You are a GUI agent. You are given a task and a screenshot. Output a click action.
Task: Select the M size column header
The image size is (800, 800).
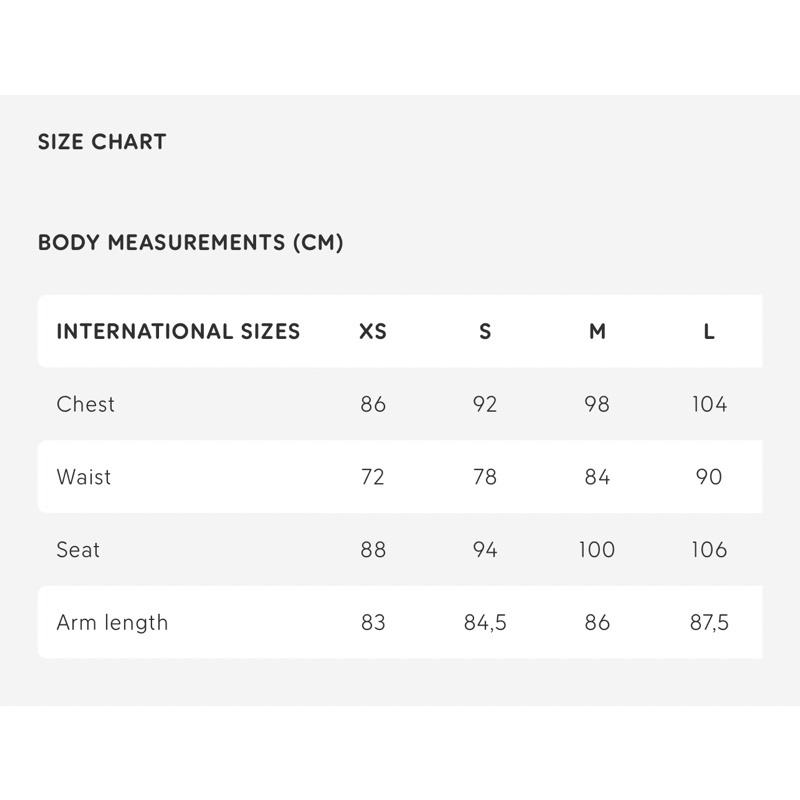click(597, 332)
